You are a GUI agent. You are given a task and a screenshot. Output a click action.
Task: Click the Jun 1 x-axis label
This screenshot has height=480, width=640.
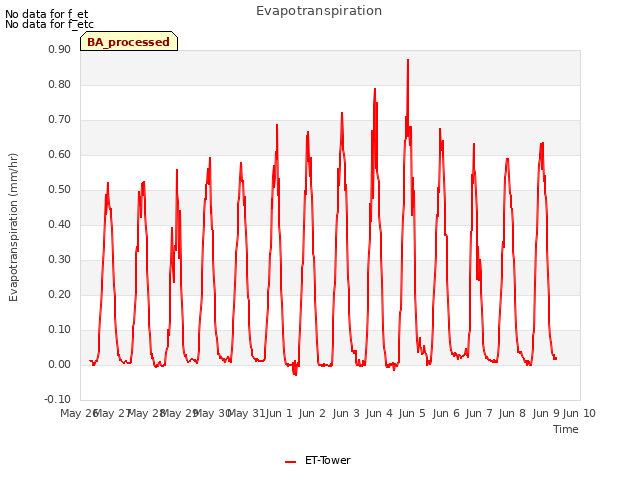pos(279,413)
